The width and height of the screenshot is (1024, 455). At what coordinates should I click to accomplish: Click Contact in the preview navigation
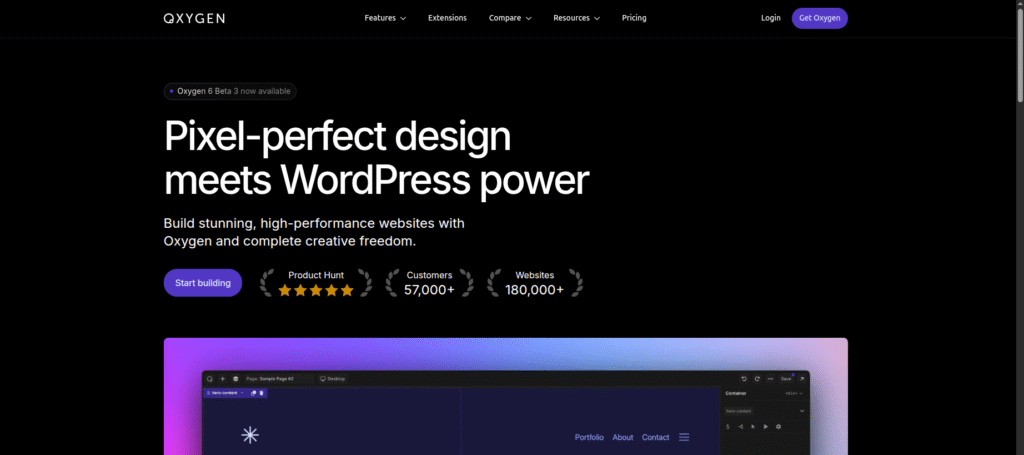click(x=656, y=437)
